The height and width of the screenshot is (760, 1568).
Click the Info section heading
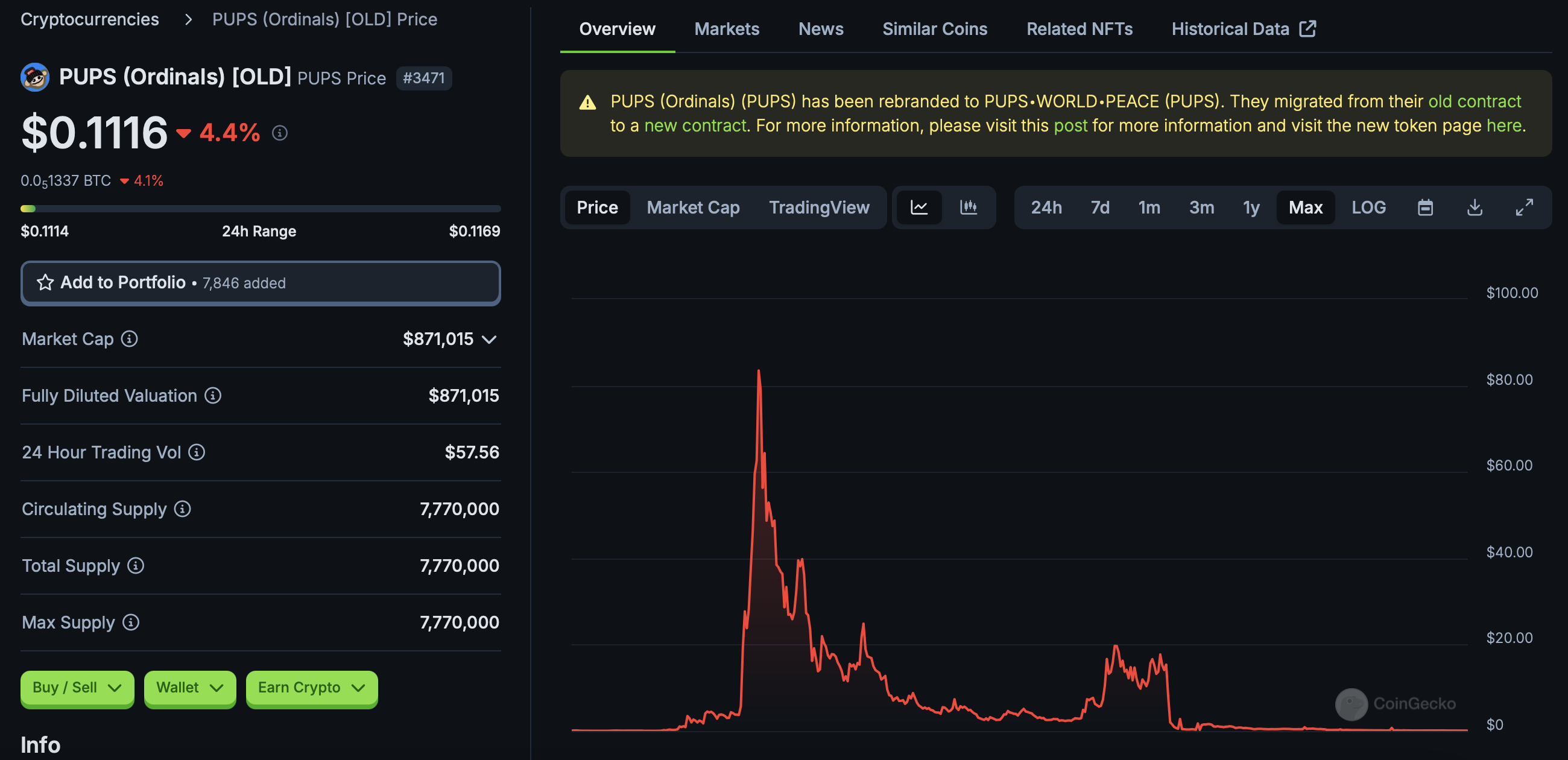[x=40, y=745]
